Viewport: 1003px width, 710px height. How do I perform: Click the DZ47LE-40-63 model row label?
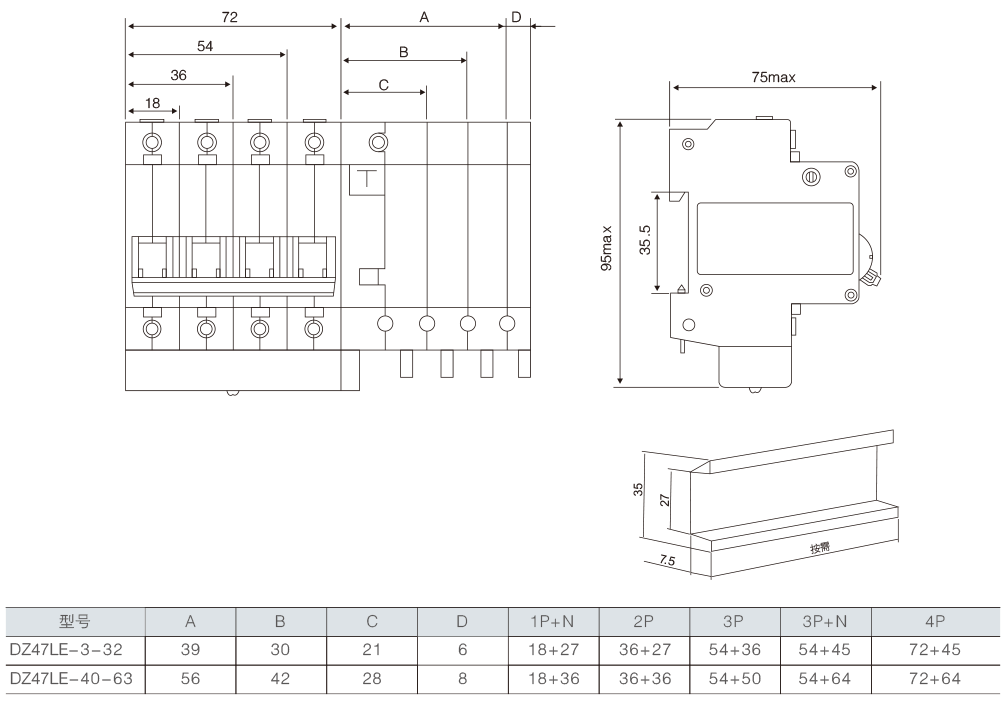point(70,679)
